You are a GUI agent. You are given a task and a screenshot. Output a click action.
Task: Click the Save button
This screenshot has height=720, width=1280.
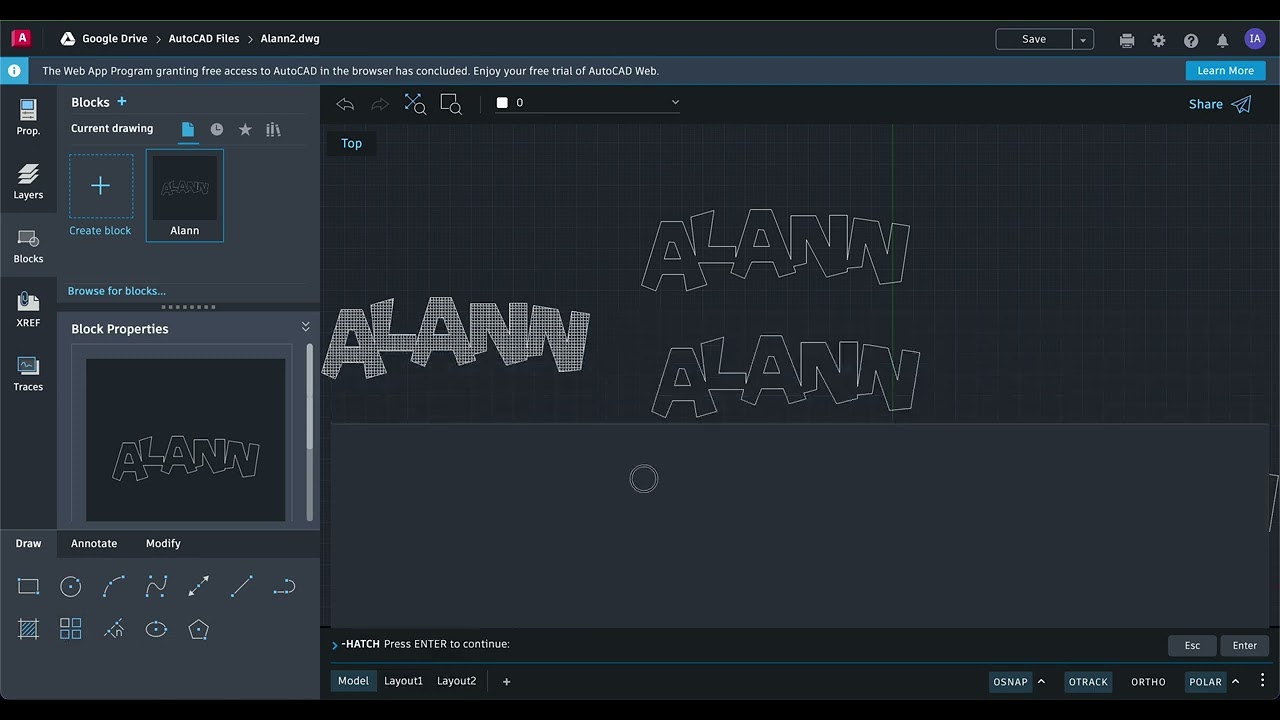(1034, 39)
